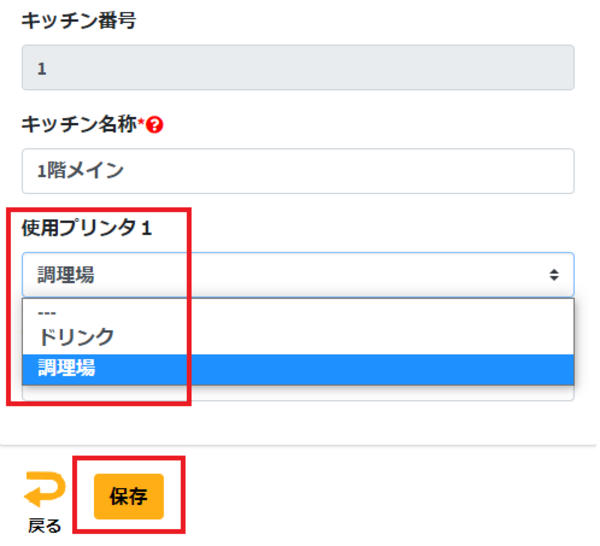Click 調理場 shown in the closed select box
Image resolution: width=600 pixels, height=546 pixels.
[x=66, y=275]
